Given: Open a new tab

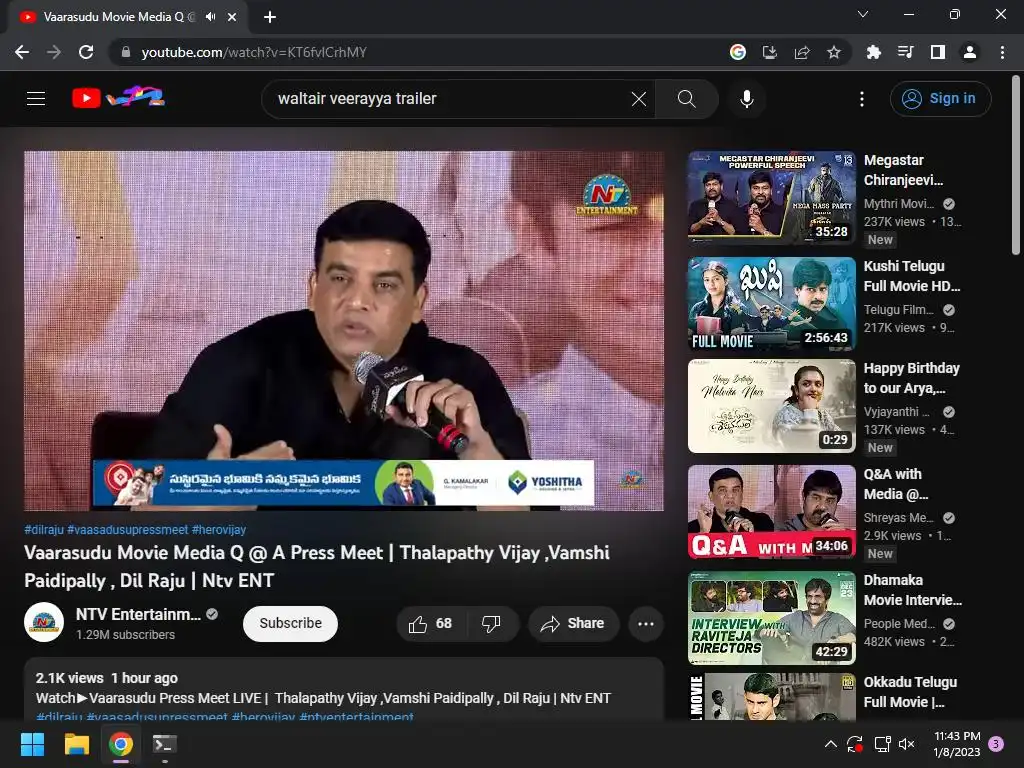Looking at the screenshot, I should click(270, 17).
